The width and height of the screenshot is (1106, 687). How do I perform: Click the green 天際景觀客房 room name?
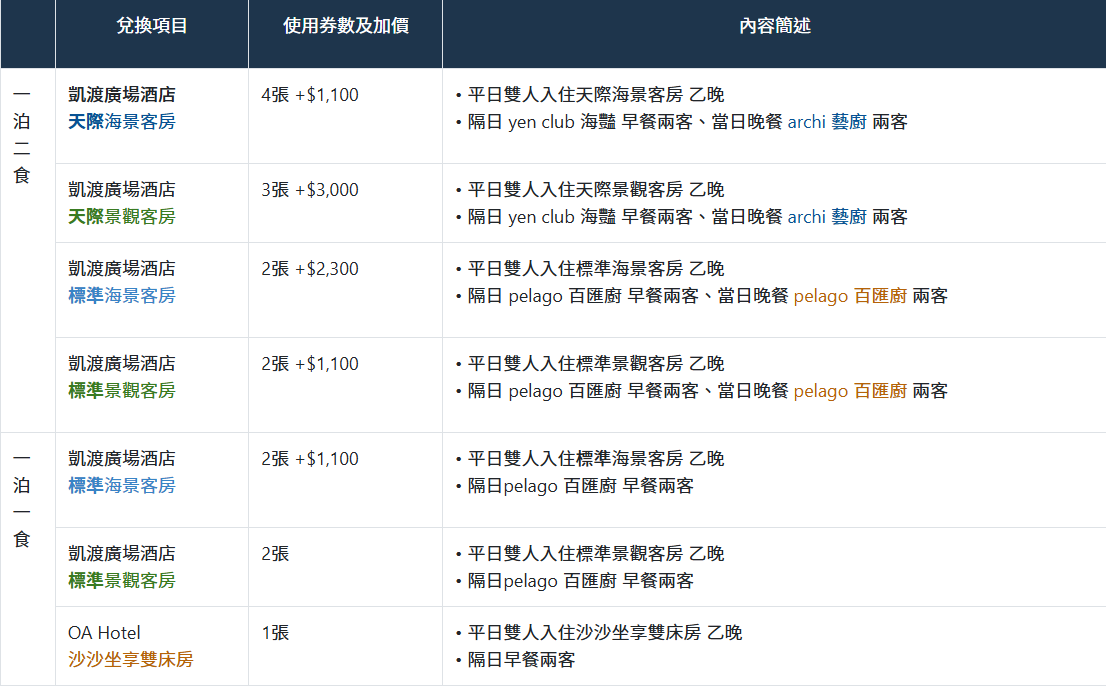point(121,217)
